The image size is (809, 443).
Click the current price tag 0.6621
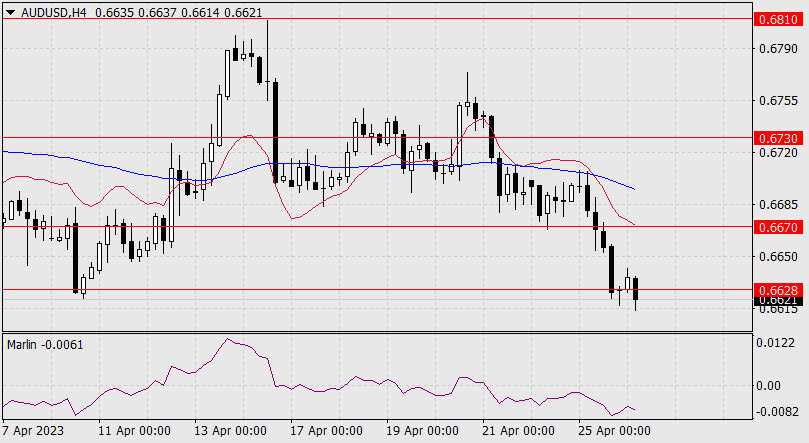click(x=779, y=301)
